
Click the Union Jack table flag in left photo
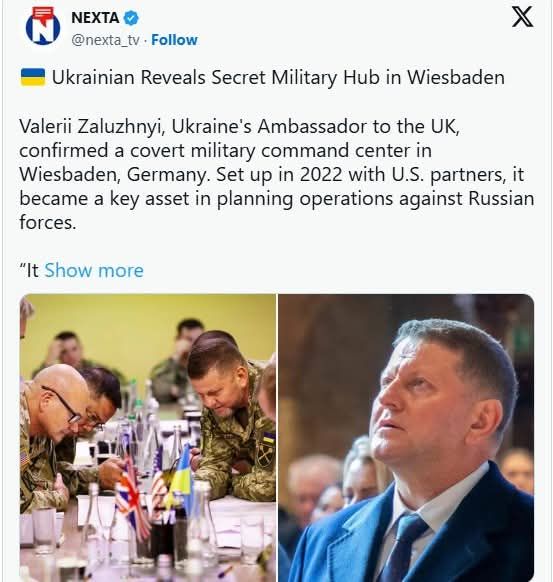tap(130, 497)
